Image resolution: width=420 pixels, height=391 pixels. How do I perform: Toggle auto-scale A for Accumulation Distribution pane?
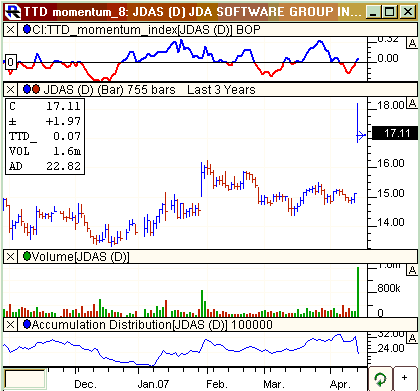[x=412, y=338]
